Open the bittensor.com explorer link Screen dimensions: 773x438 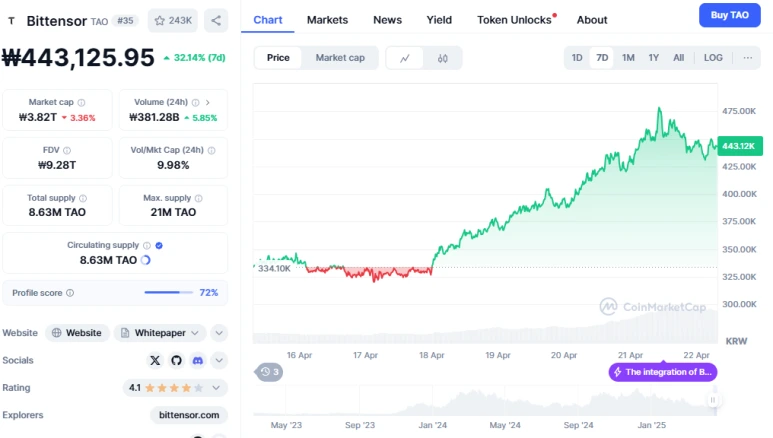click(189, 414)
